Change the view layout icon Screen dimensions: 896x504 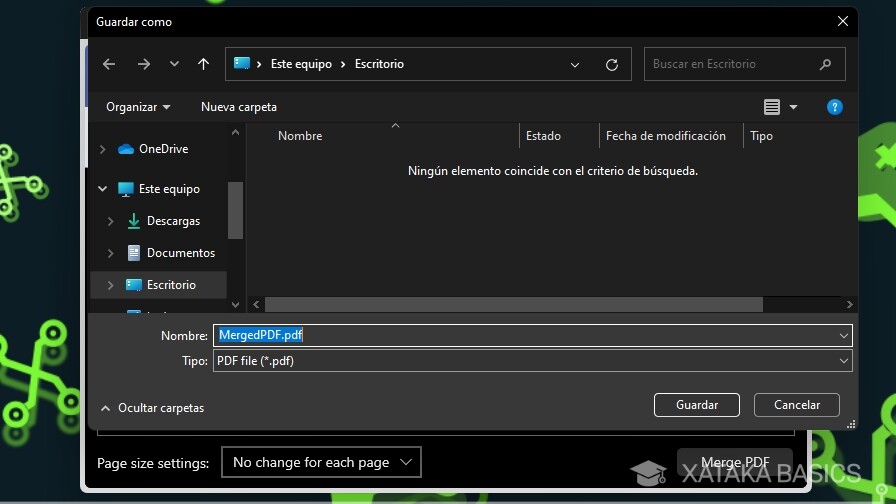pyautogui.click(x=771, y=107)
